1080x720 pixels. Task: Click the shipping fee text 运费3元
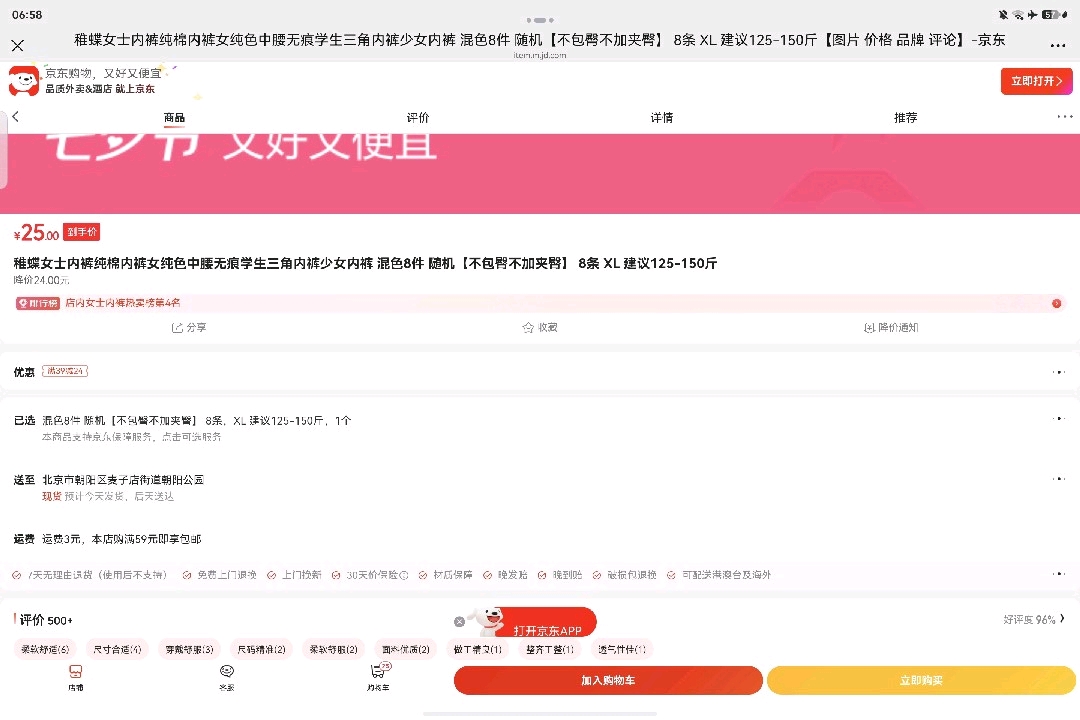[121, 539]
